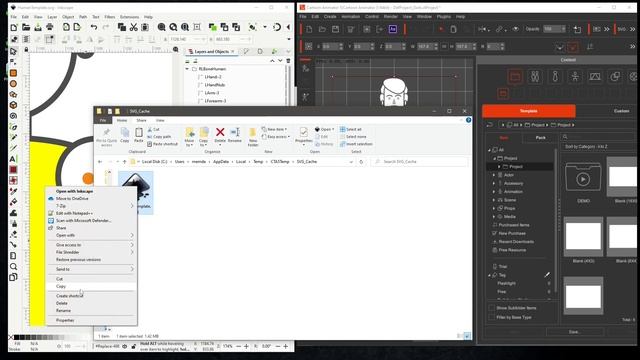
Task: Click Copy path in Explorer ribbon
Action: (x=159, y=137)
